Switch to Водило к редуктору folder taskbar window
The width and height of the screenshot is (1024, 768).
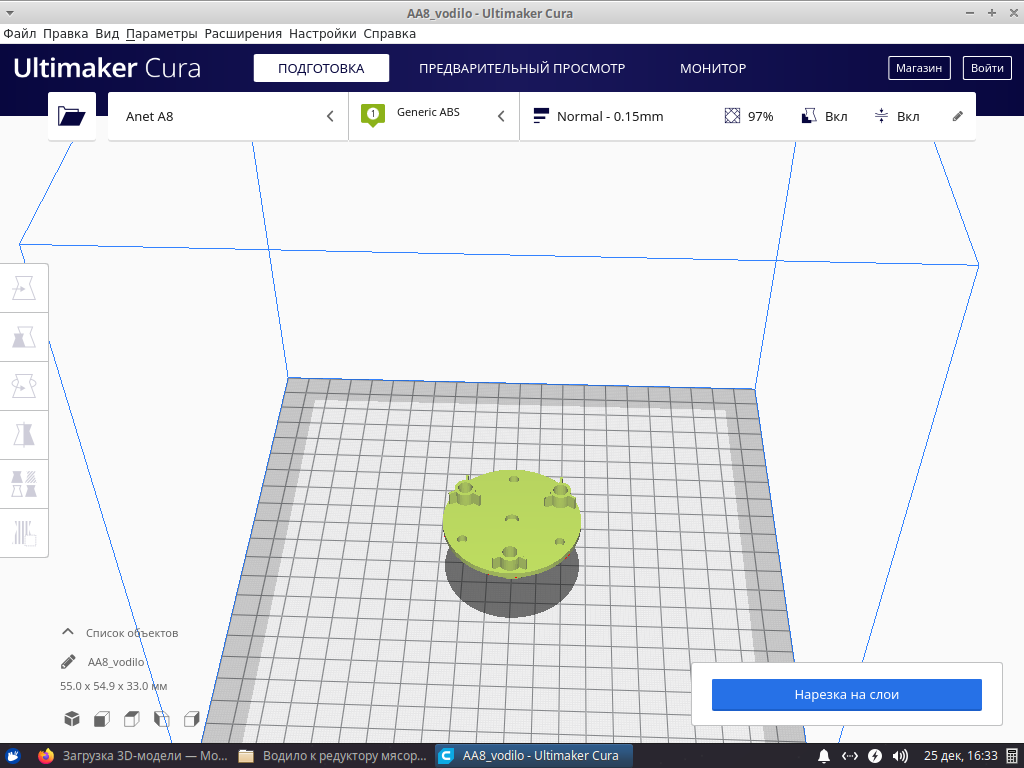coord(333,756)
